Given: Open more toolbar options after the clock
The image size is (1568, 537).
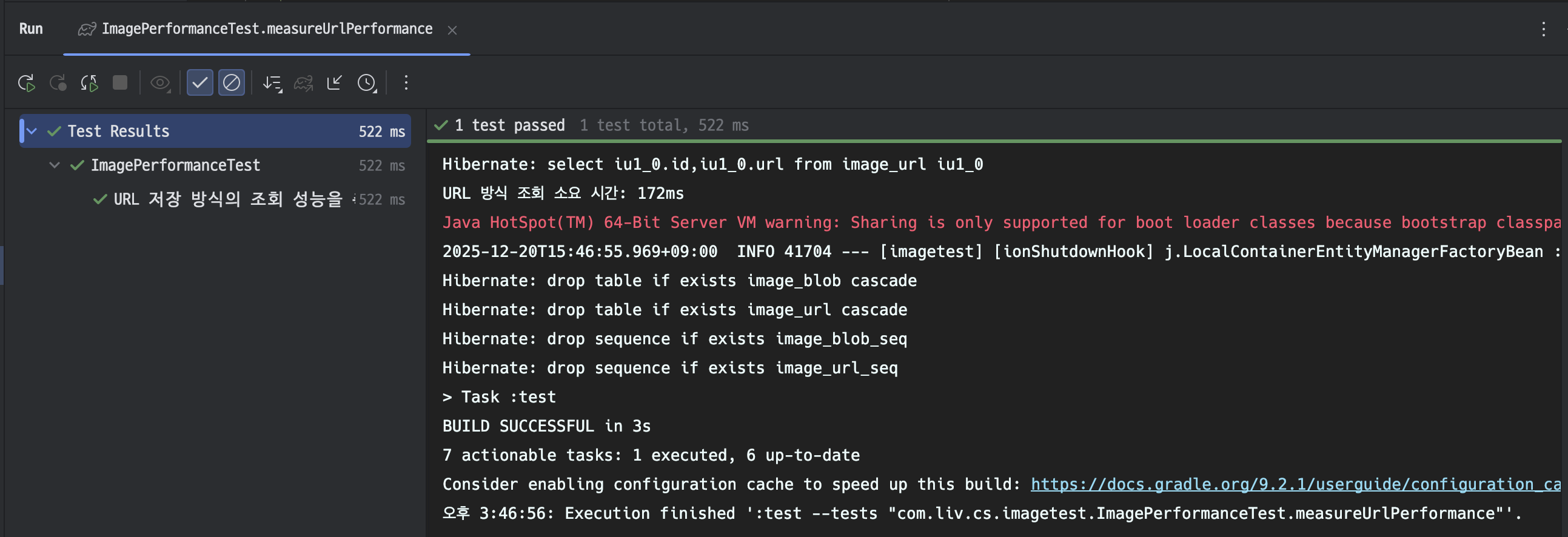Looking at the screenshot, I should (x=406, y=82).
